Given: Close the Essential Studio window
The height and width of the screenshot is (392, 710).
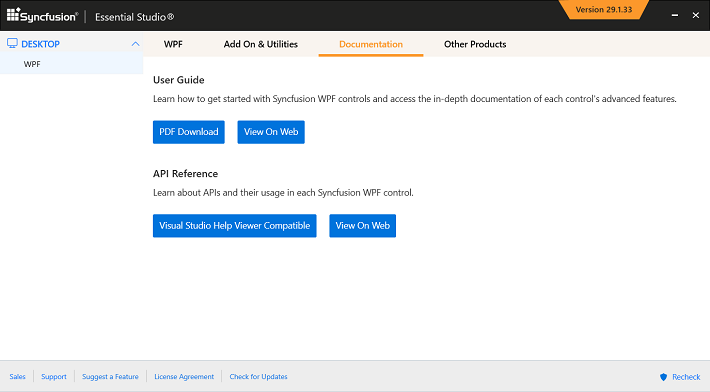Looking at the screenshot, I should click(x=696, y=15).
